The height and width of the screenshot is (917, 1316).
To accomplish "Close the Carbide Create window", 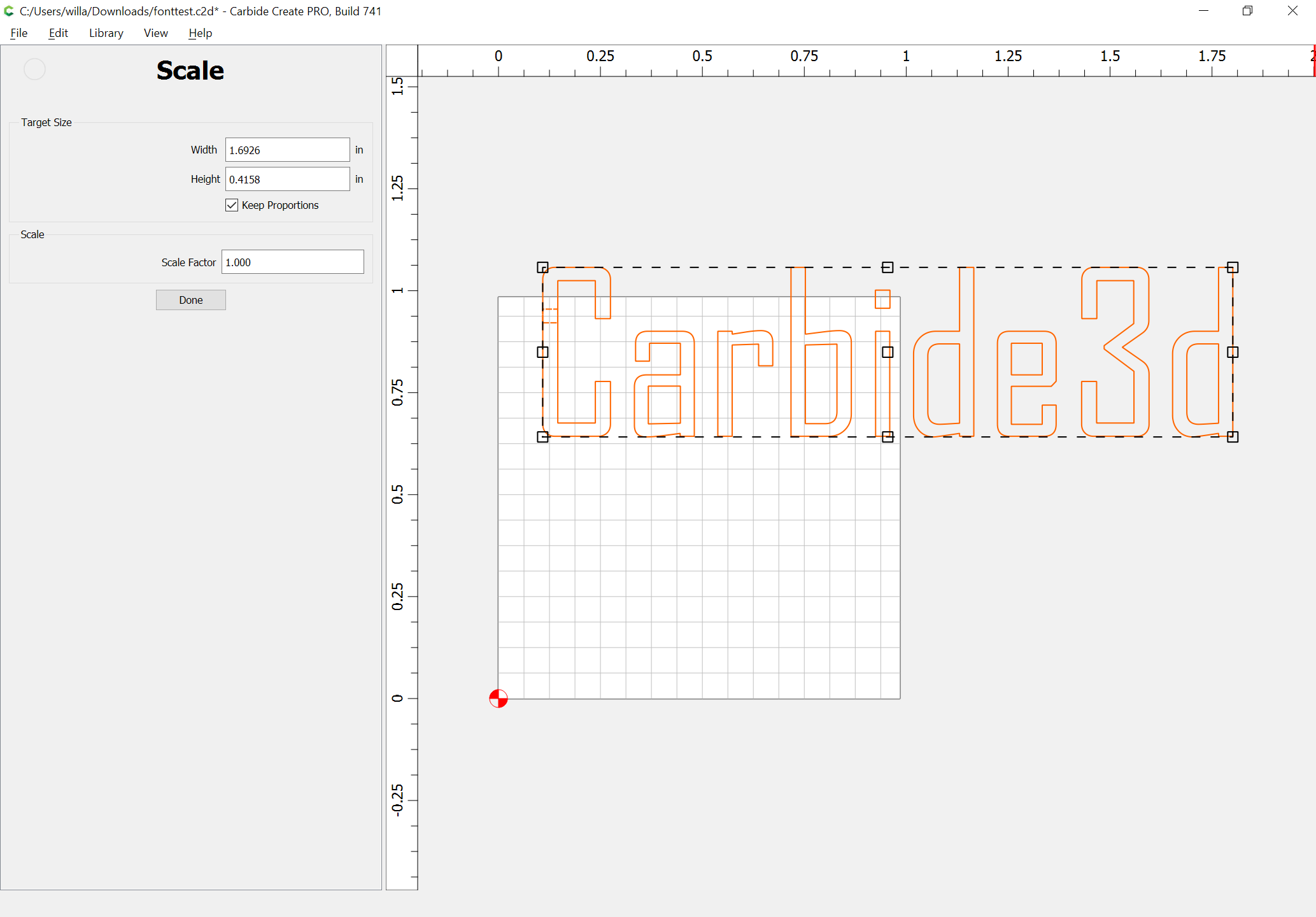I will (x=1292, y=11).
